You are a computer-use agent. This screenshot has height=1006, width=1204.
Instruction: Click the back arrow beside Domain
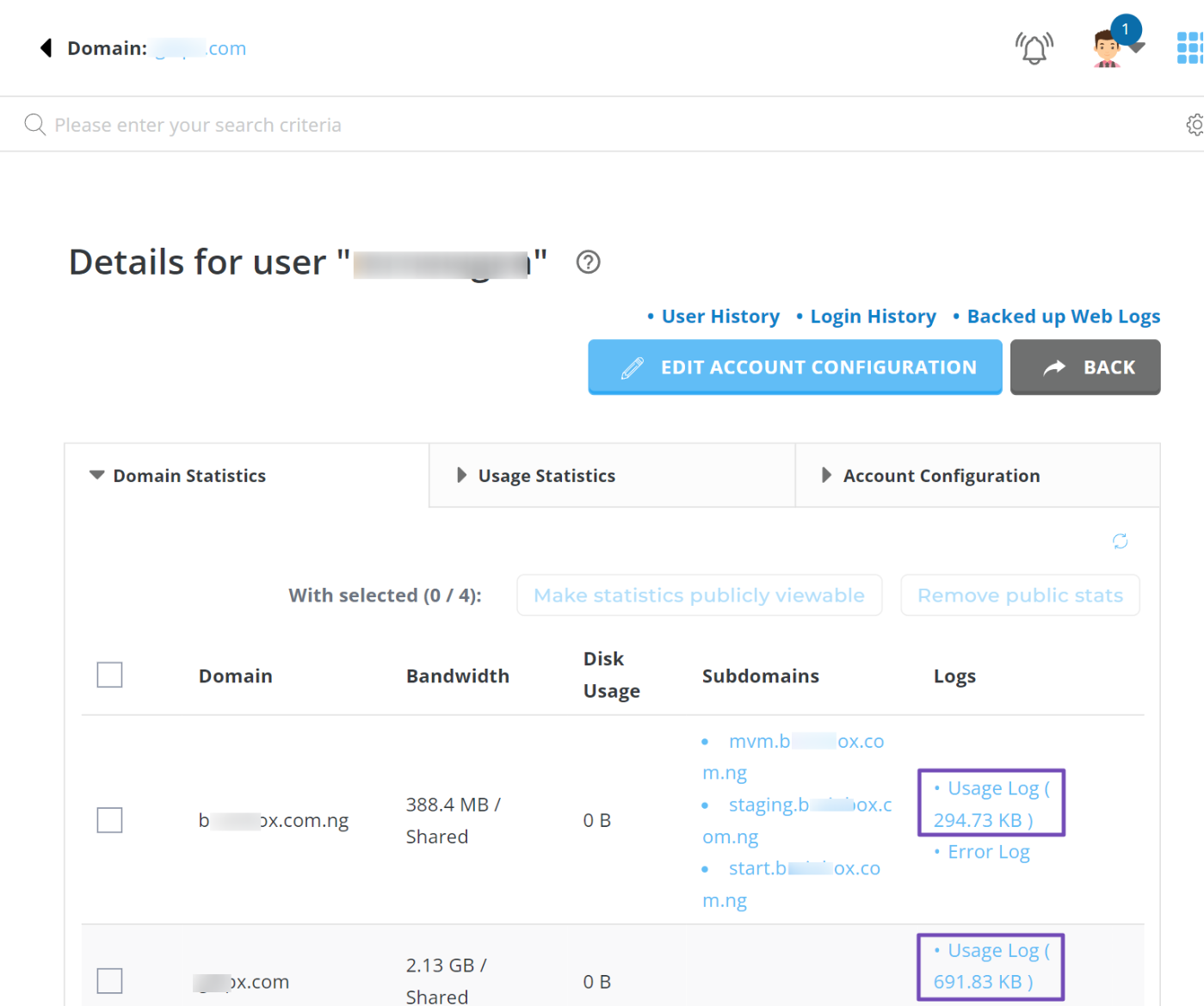click(46, 48)
